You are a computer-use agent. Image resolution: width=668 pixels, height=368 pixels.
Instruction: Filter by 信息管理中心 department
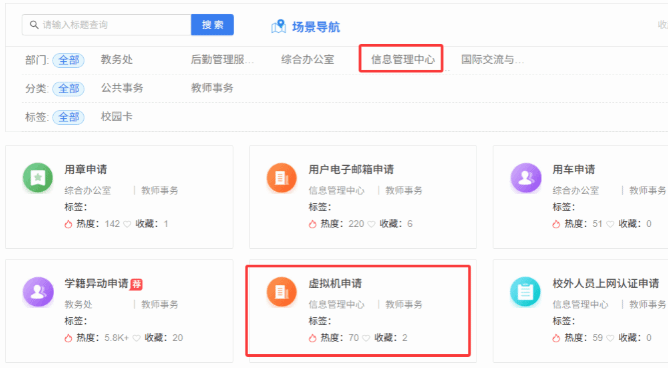click(x=403, y=59)
